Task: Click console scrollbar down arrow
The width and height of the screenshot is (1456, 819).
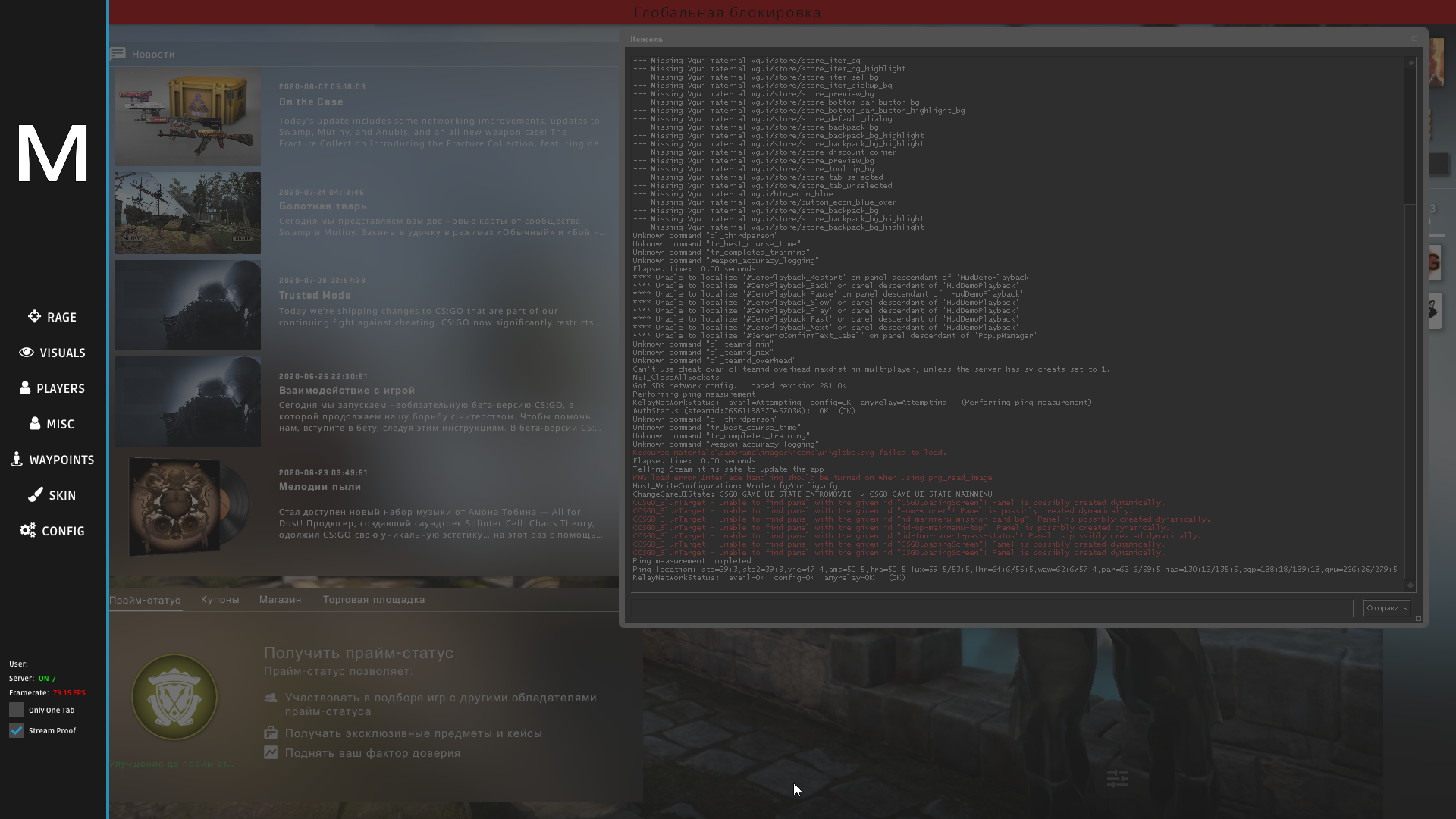Action: click(x=1410, y=585)
